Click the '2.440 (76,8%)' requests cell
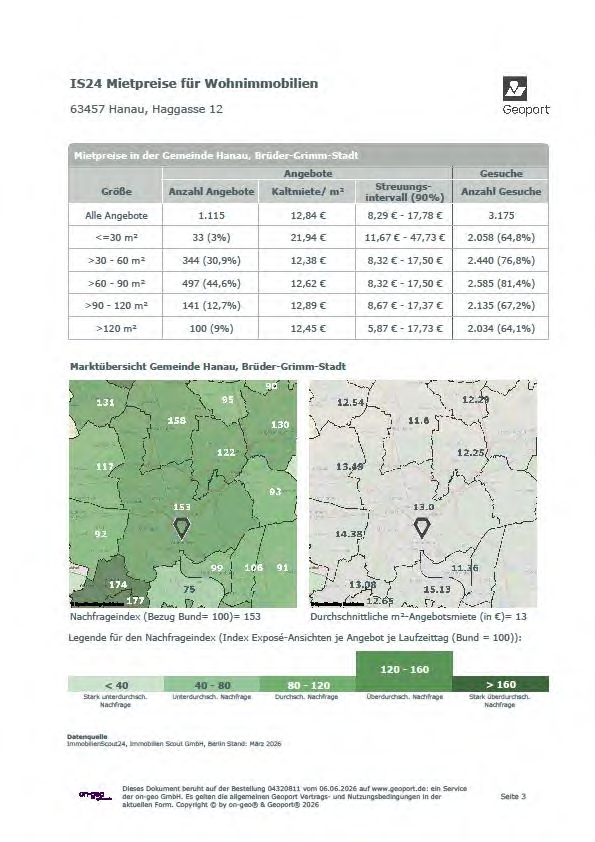 pyautogui.click(x=501, y=260)
